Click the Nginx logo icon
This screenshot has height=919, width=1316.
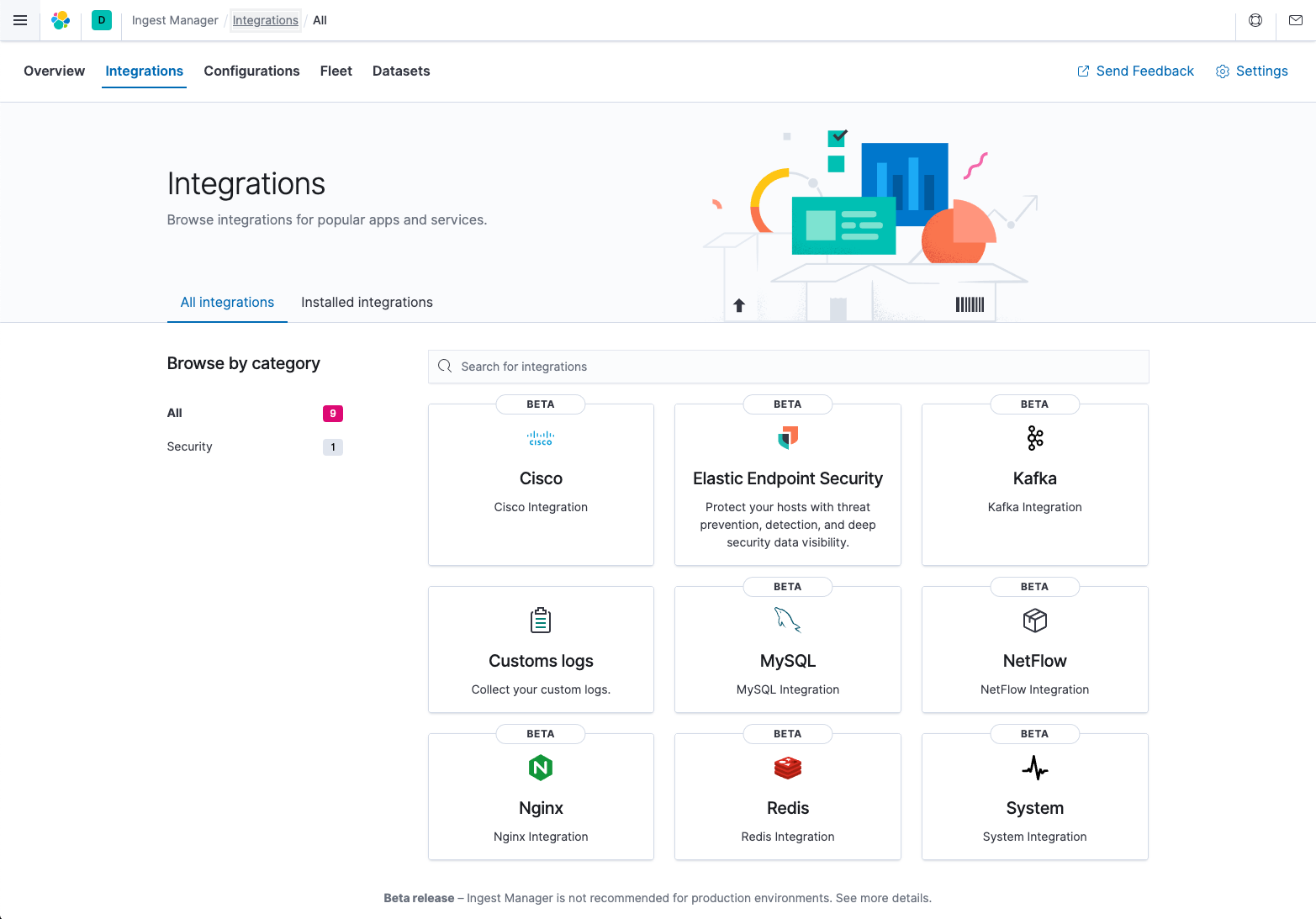(x=541, y=768)
